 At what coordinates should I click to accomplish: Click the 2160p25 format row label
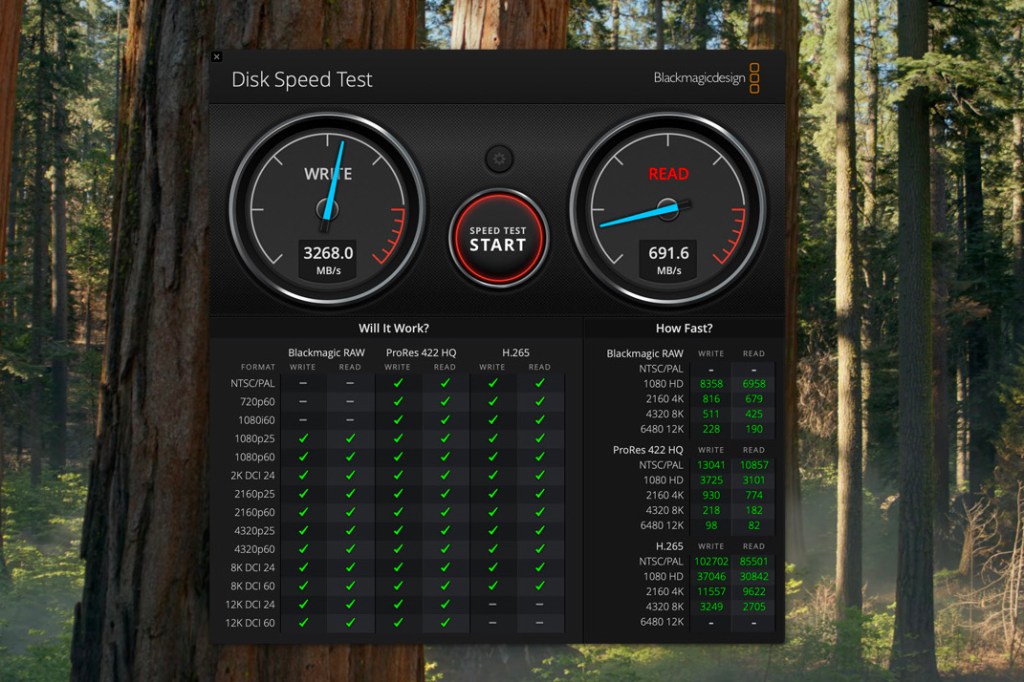pos(255,494)
